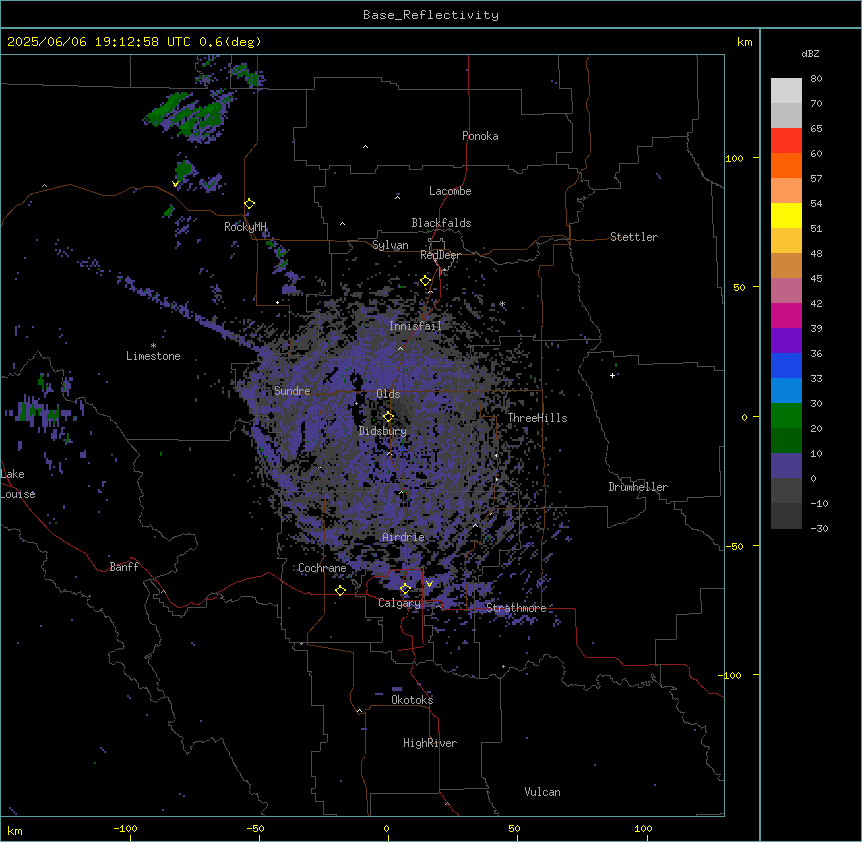Click the magenta swatch in dBZ legend
Screen dimensions: 862x842
tap(786, 315)
